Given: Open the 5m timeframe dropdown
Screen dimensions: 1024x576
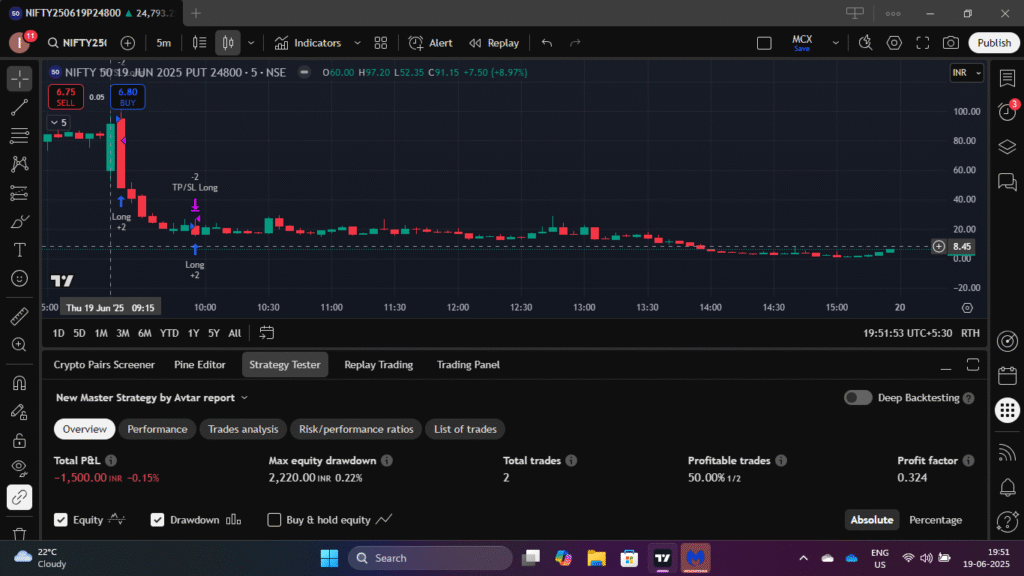Looking at the screenshot, I should 163,43.
